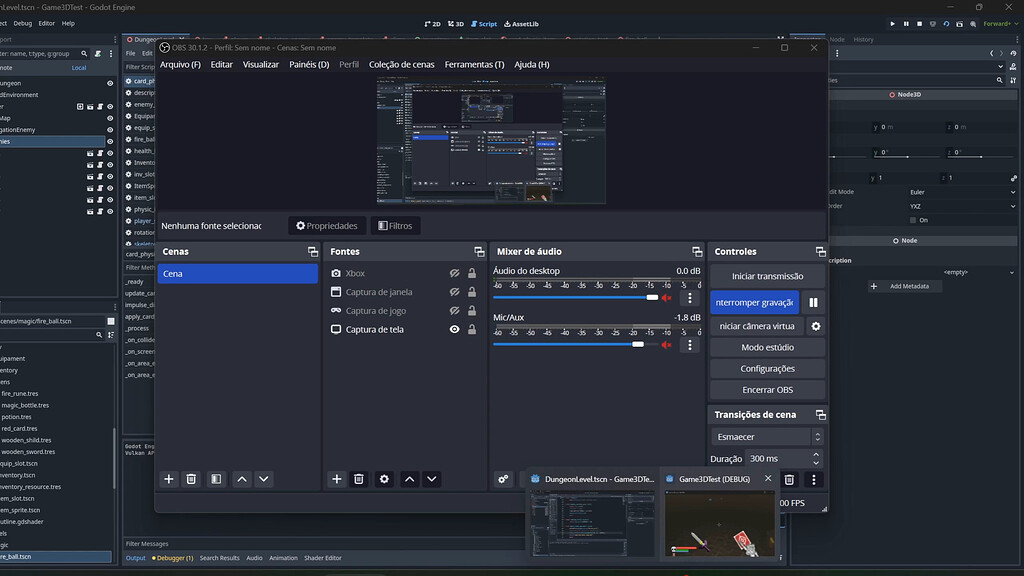This screenshot has height=576, width=1024.
Task: Show the hidden Captura de jogo source
Action: 456,310
